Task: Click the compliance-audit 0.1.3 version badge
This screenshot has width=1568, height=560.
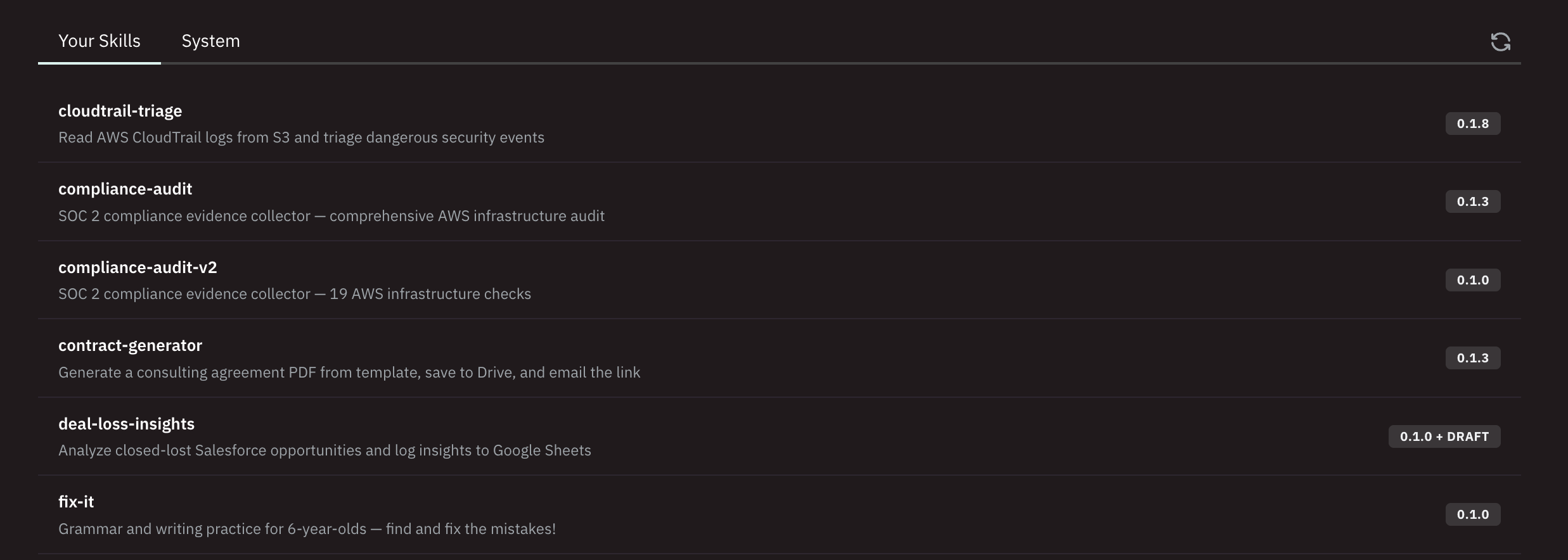Action: (1472, 201)
